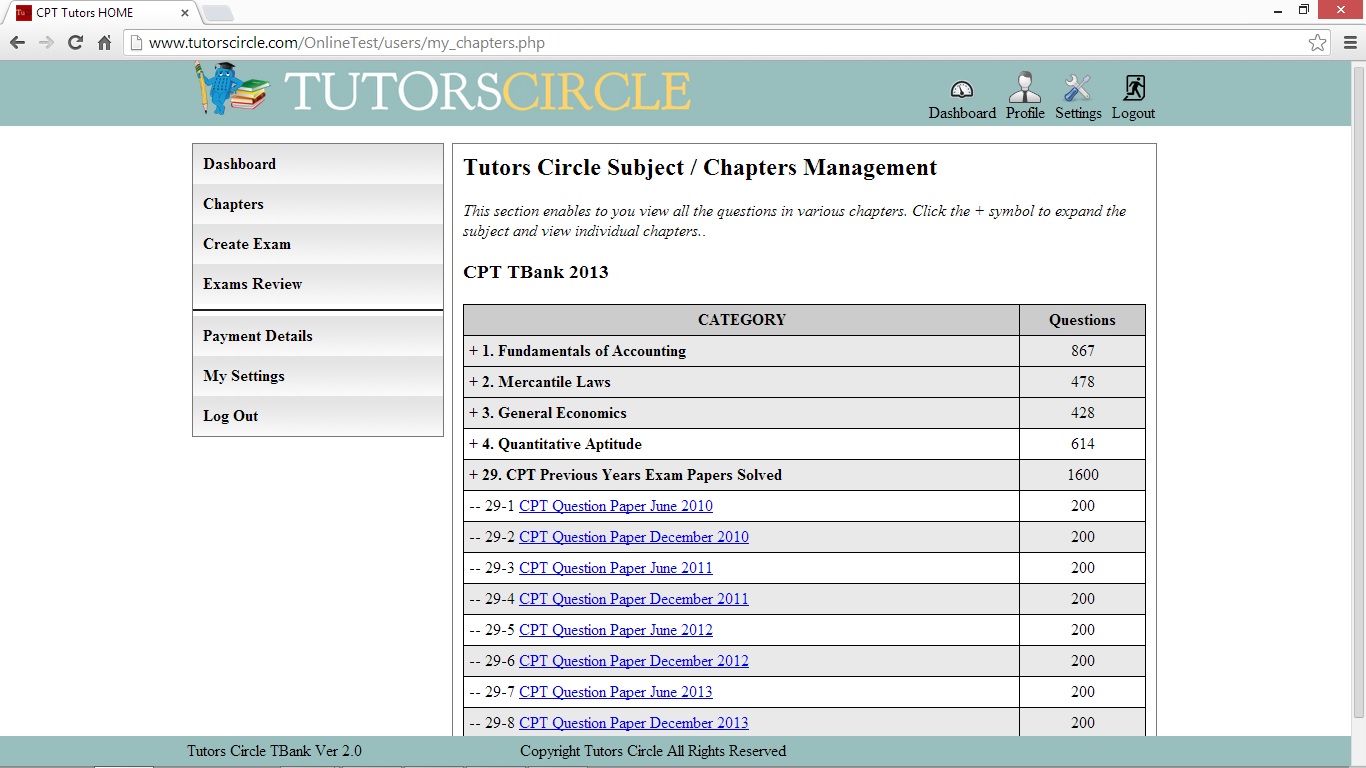
Task: Open Create Exam in the sidebar
Action: click(318, 244)
